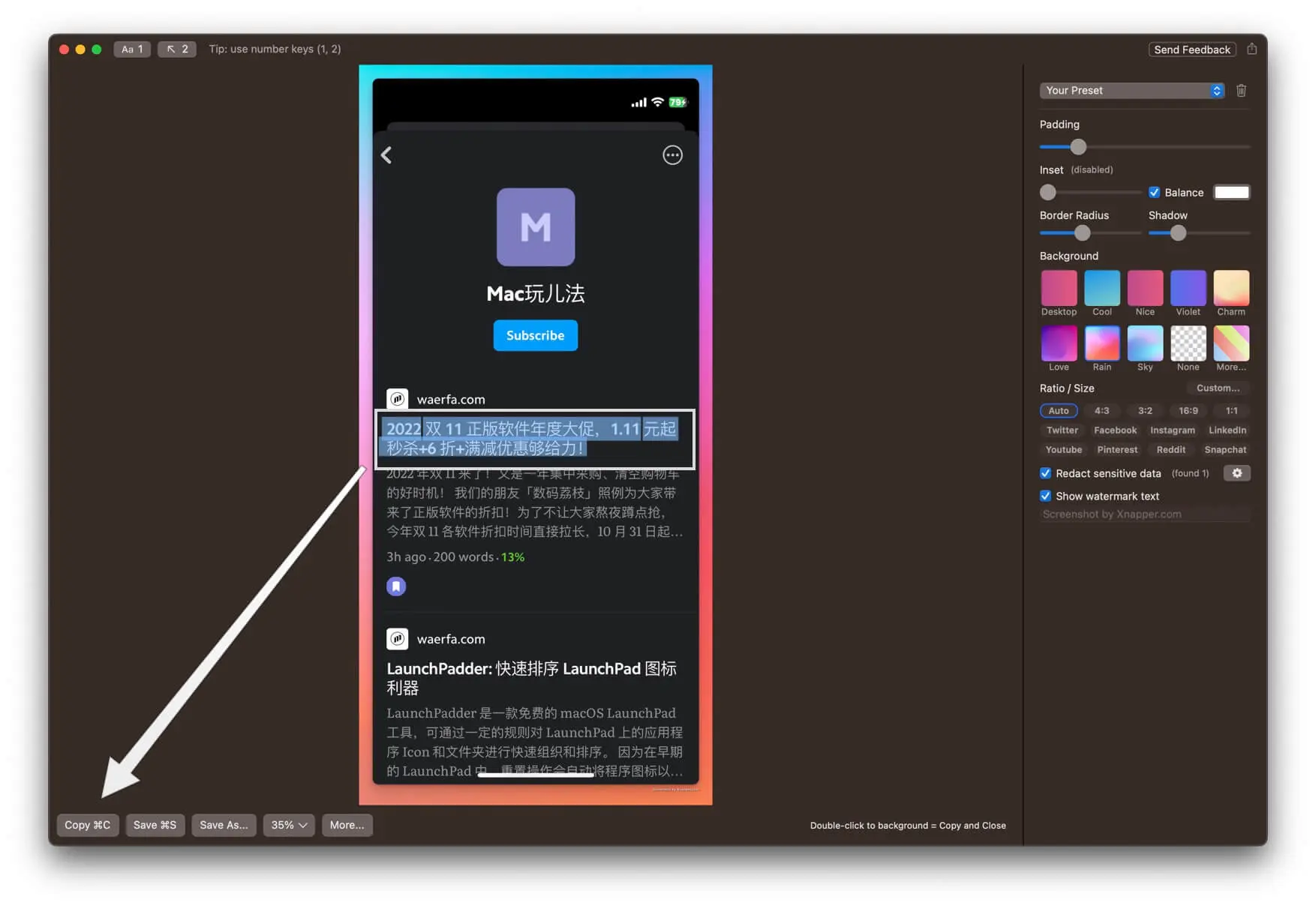Pick the Violet background swatch
1316x909 pixels.
[x=1188, y=289]
